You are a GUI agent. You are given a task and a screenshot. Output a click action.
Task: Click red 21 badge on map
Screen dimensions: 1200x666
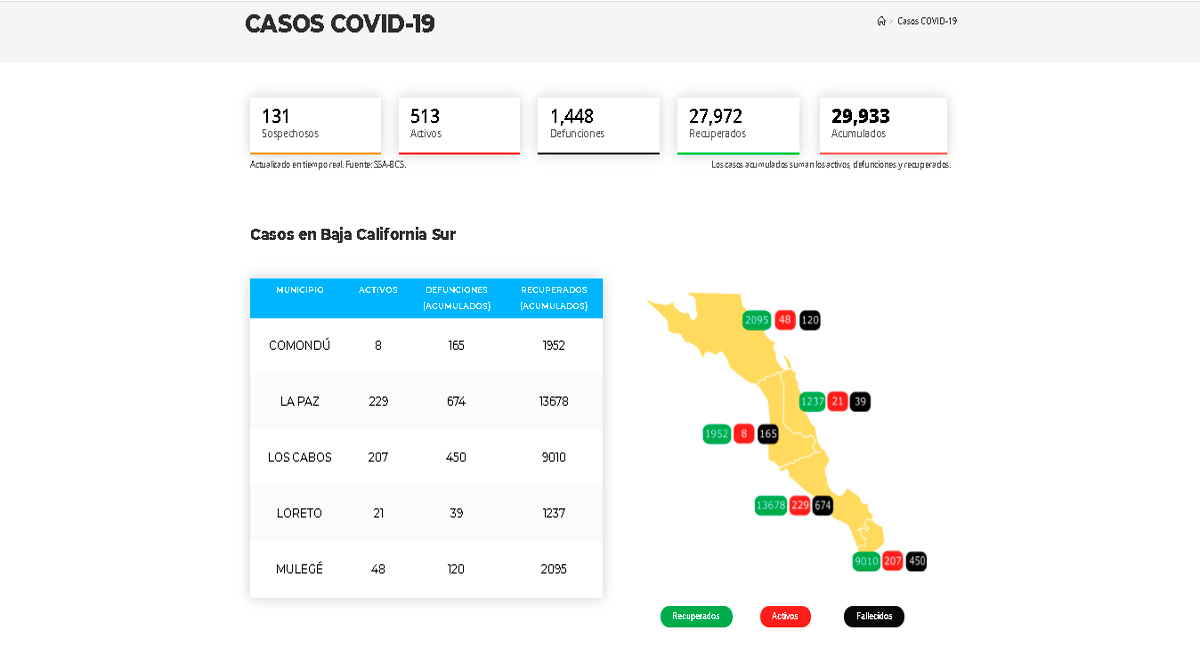pos(838,402)
